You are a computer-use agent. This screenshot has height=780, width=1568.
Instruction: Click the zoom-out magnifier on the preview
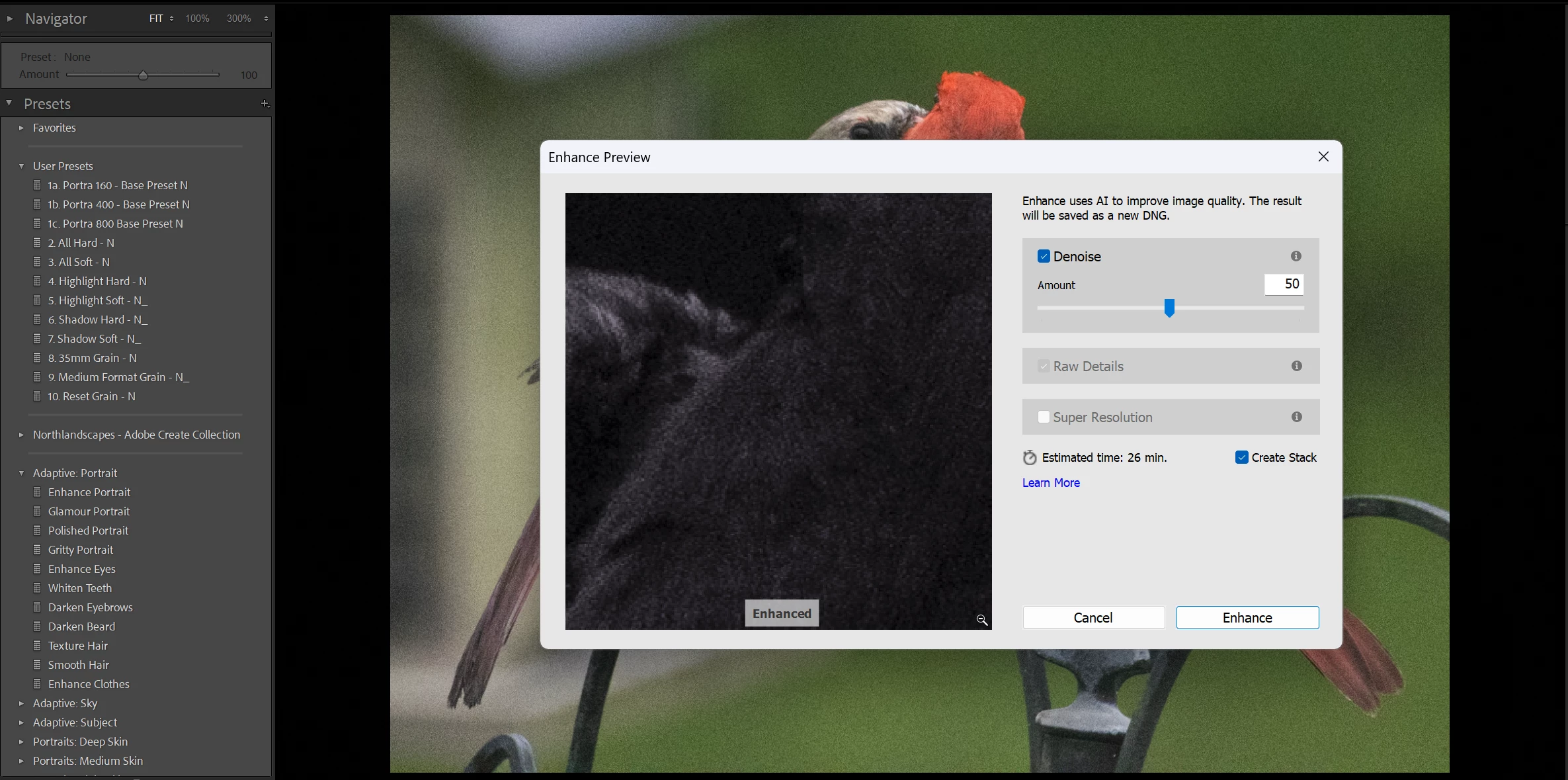click(981, 620)
